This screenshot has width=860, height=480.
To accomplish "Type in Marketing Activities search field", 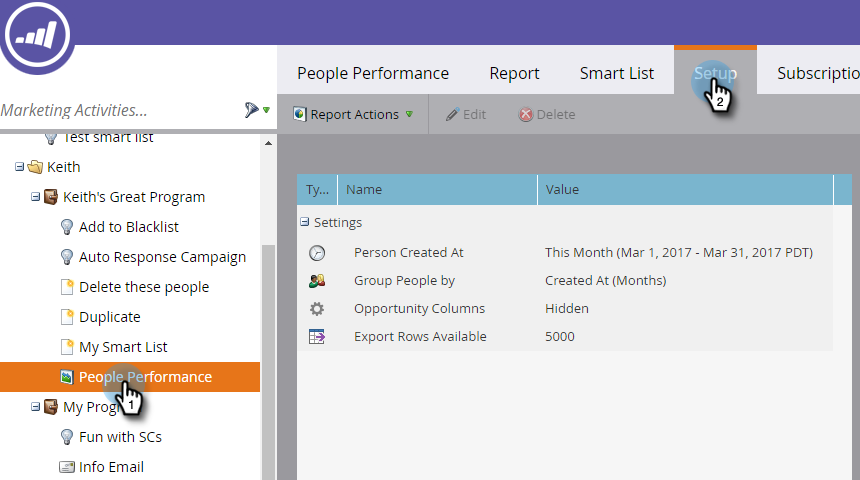I will pyautogui.click(x=115, y=110).
